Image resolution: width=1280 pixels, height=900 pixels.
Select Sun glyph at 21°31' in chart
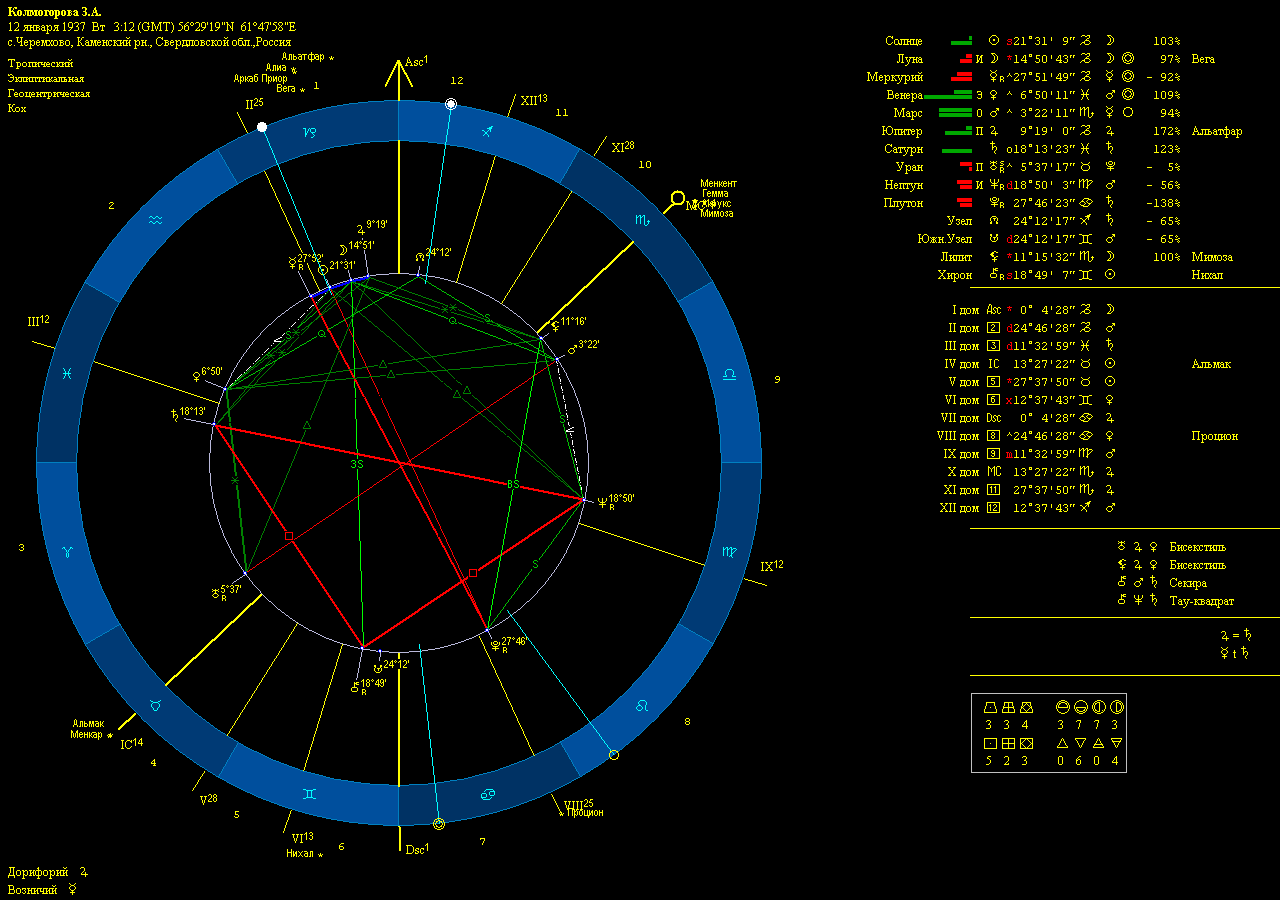pyautogui.click(x=322, y=269)
